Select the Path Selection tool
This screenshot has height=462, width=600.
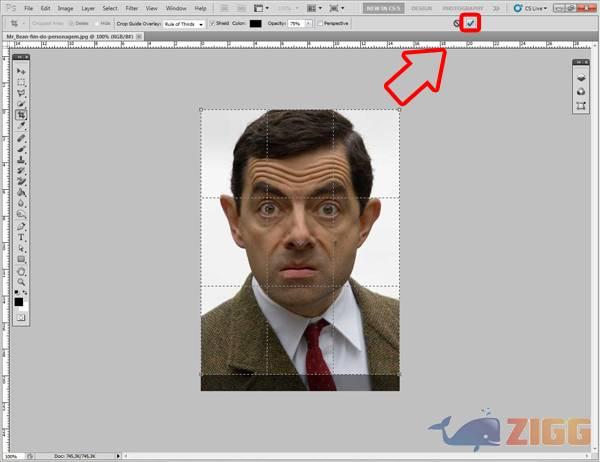click(x=21, y=248)
